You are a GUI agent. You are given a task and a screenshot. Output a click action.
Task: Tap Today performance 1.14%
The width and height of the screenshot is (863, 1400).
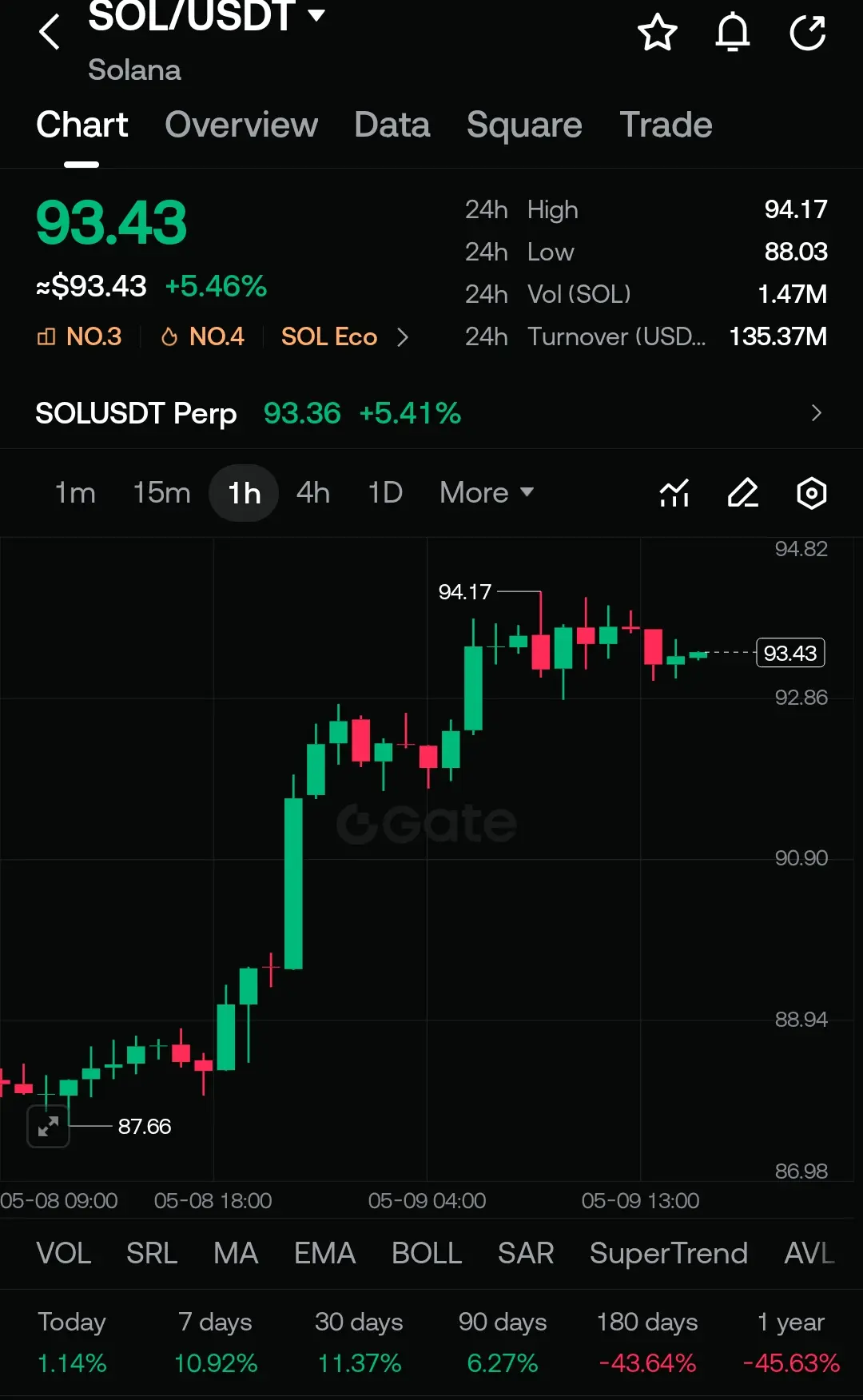[x=72, y=1363]
